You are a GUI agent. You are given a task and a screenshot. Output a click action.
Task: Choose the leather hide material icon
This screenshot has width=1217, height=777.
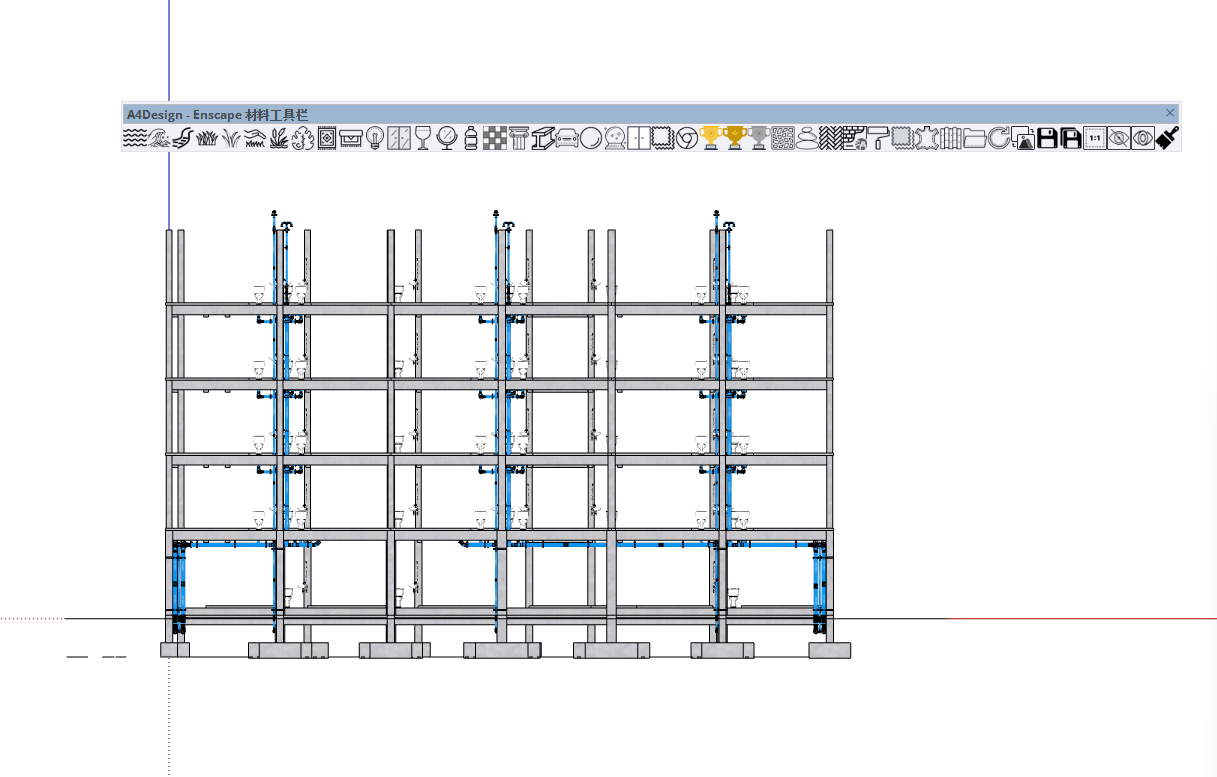tap(926, 138)
